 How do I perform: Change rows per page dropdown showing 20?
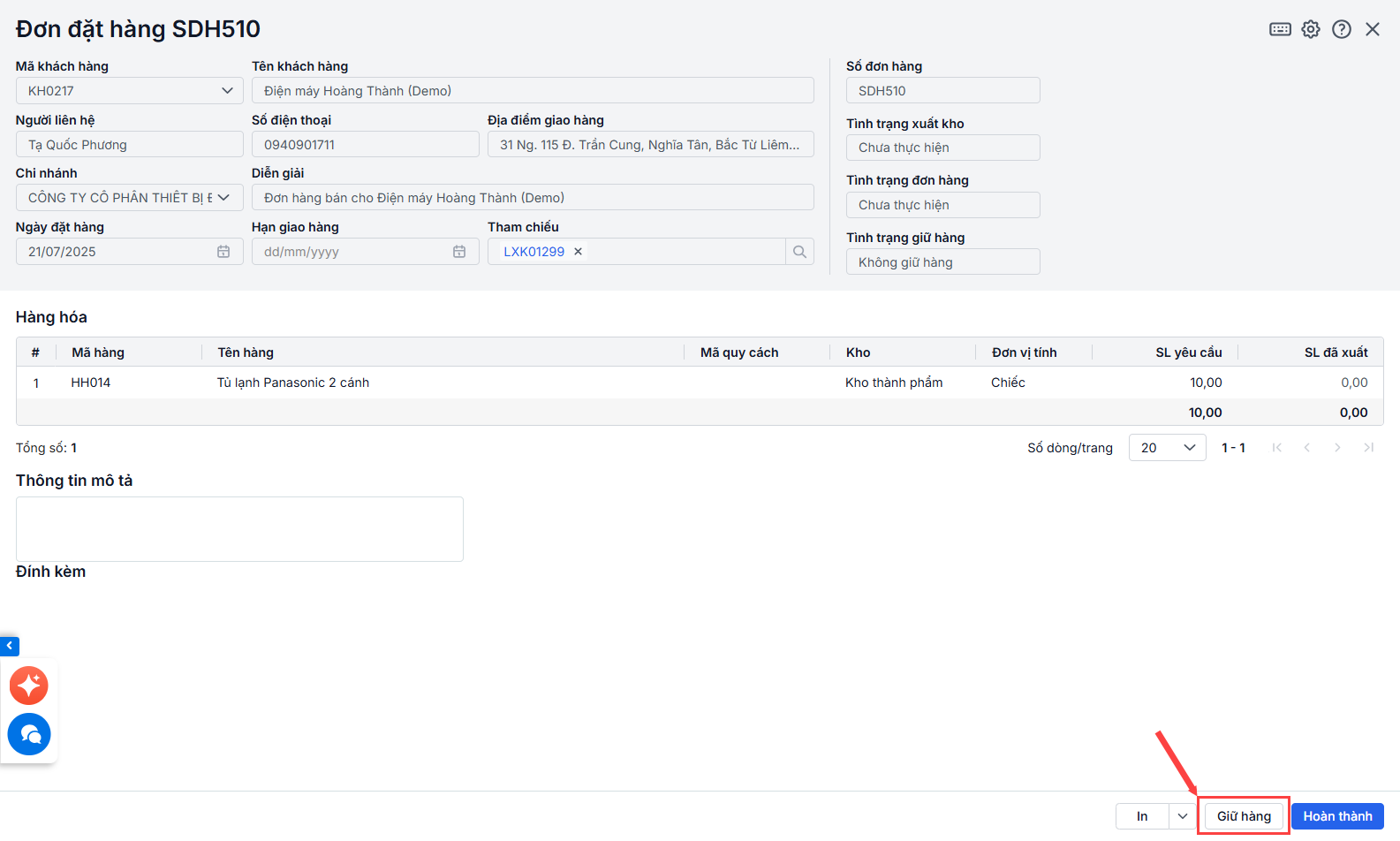point(1167,448)
